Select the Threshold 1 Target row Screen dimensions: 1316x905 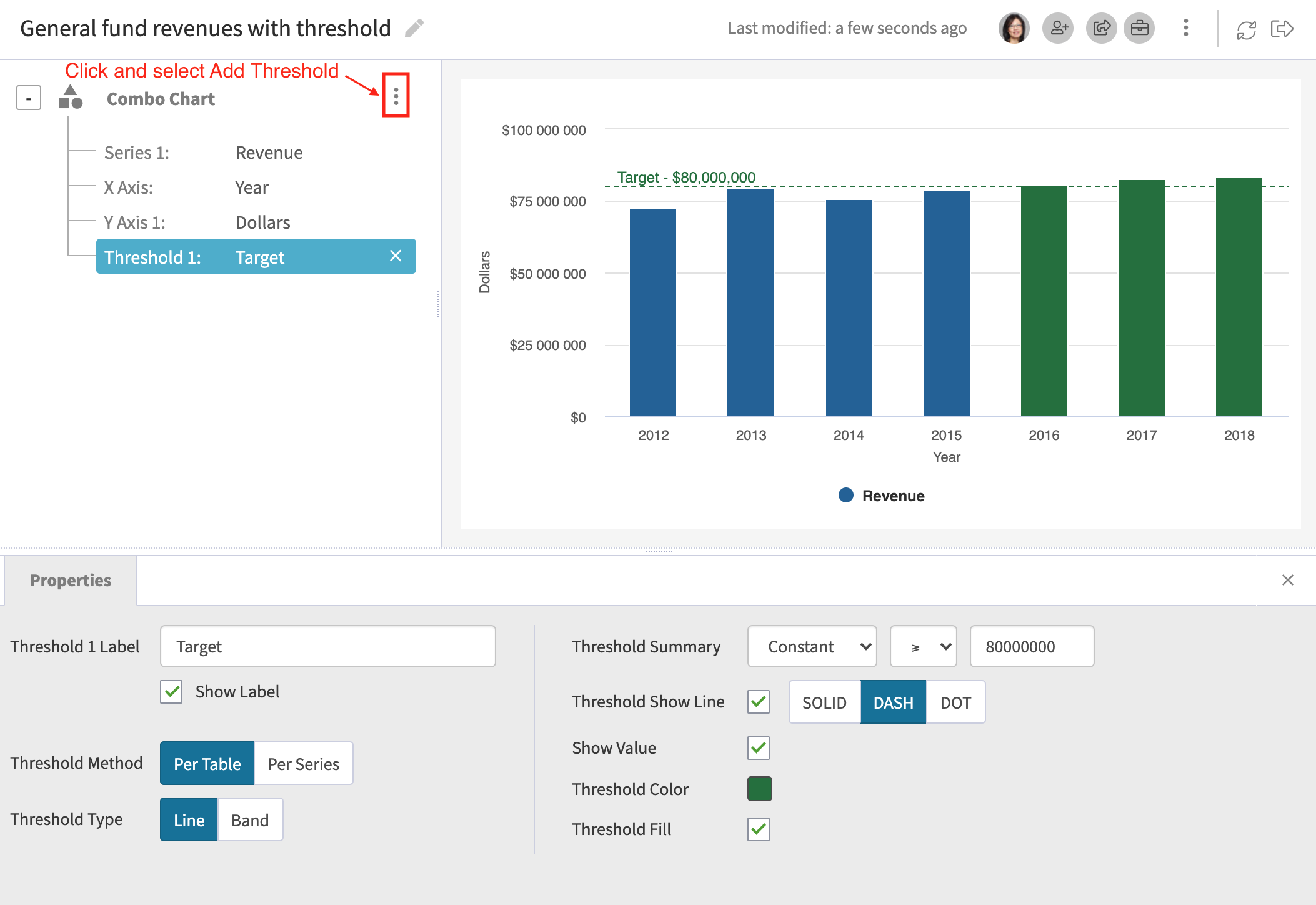click(256, 256)
